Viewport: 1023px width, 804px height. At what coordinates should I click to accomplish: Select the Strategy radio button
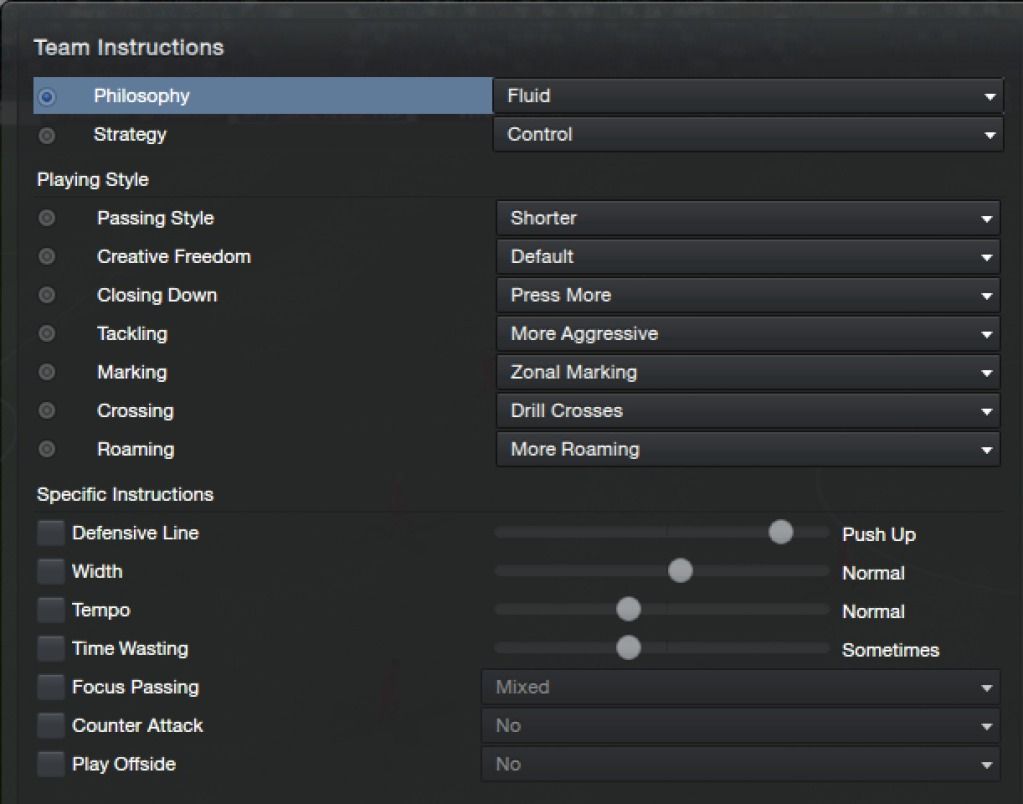coord(47,135)
